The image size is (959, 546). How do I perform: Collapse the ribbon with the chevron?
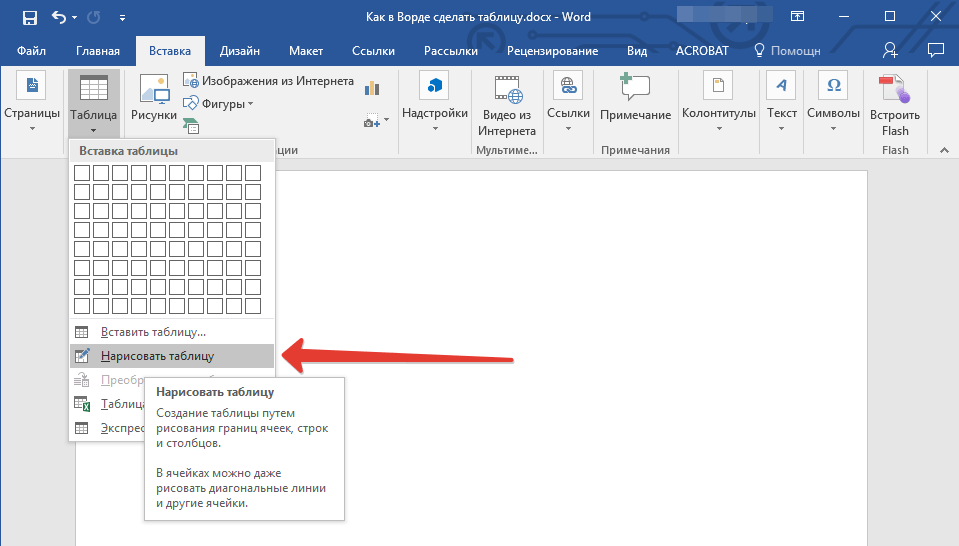942,149
